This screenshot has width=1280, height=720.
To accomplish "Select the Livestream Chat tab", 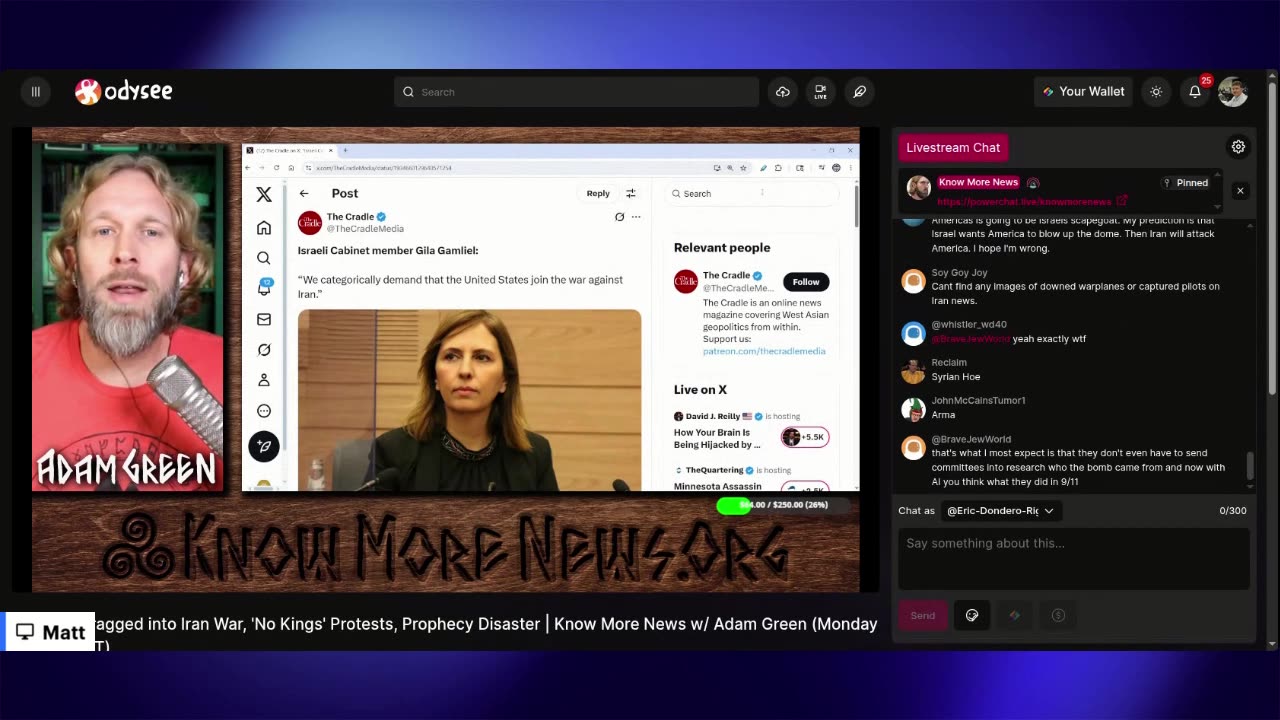I will [953, 147].
